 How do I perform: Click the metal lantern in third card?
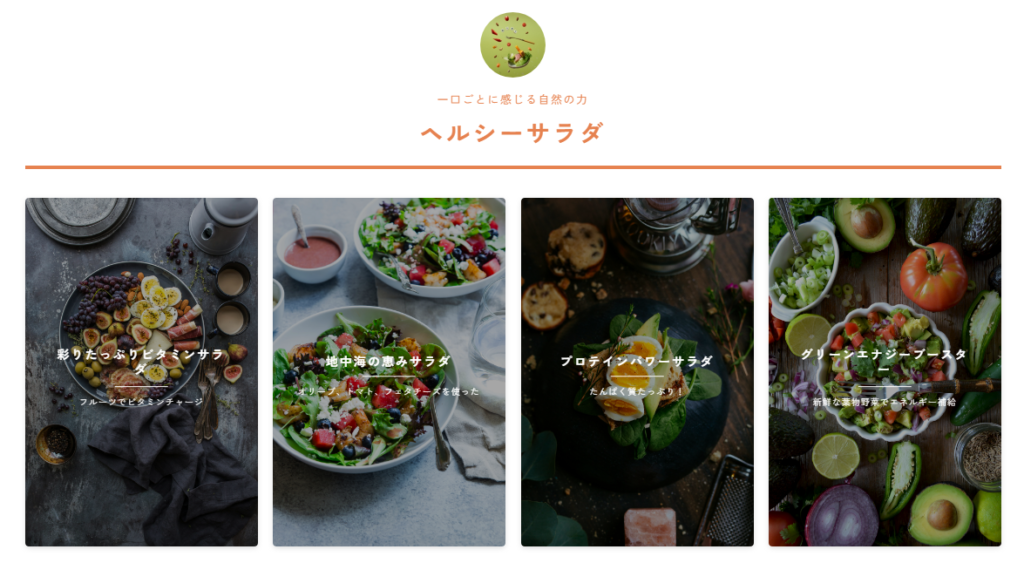click(x=671, y=232)
